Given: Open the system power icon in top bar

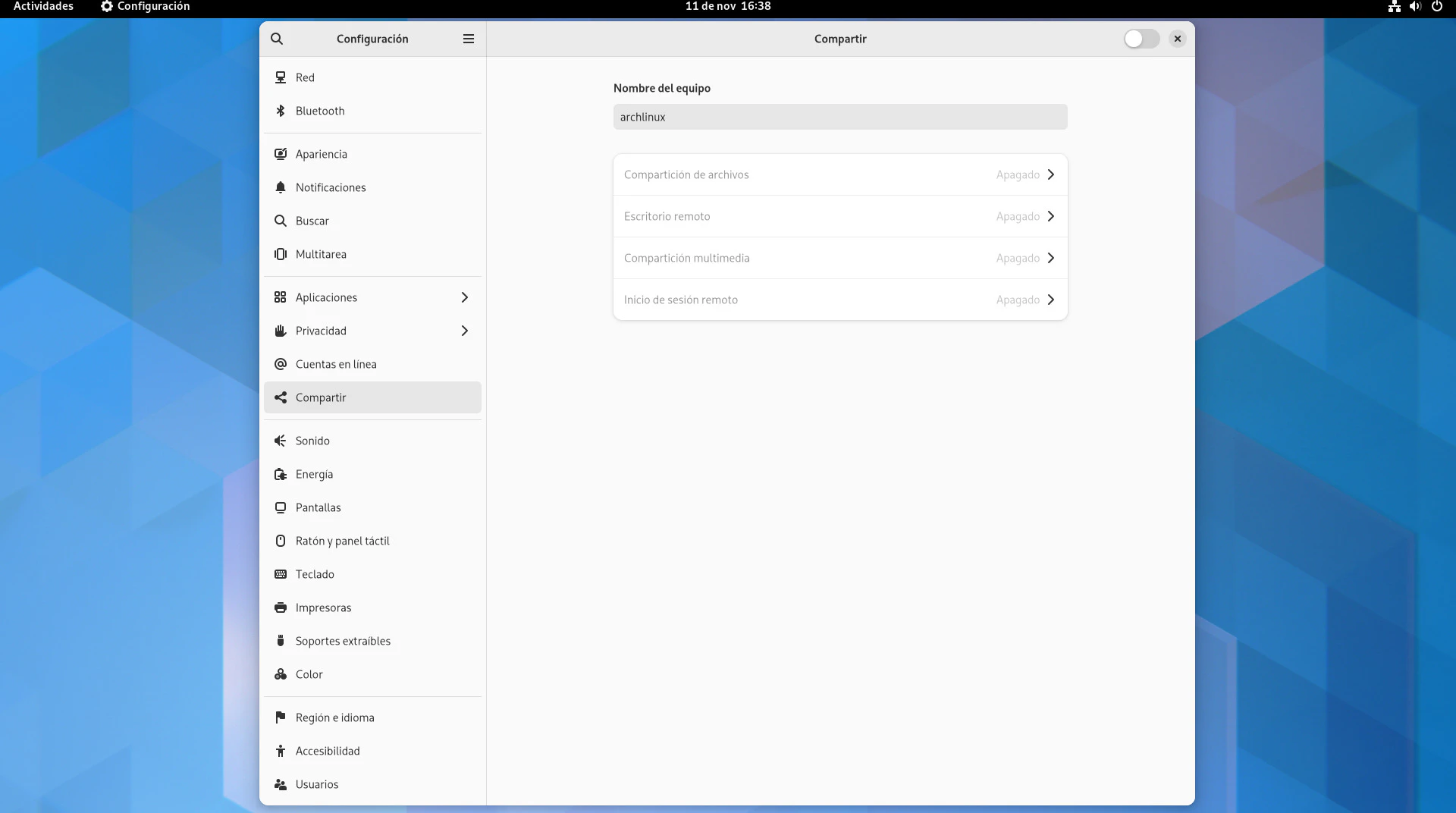Looking at the screenshot, I should (x=1436, y=6).
